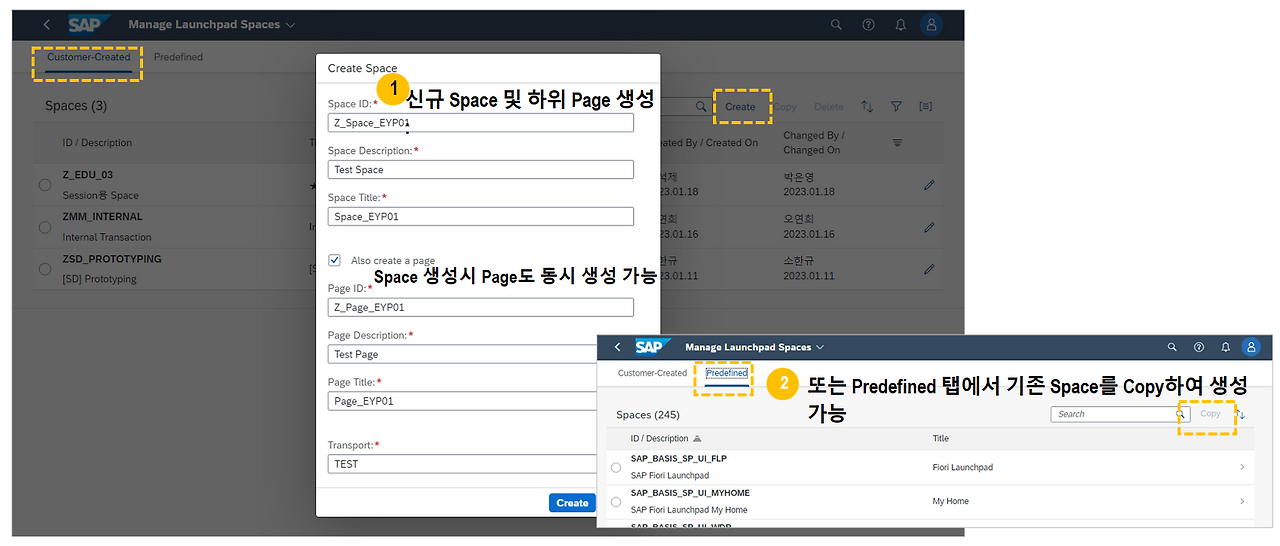Screen dimensions: 1280x546
Task: Open search icon in Predefined window header
Action: [x=1172, y=347]
